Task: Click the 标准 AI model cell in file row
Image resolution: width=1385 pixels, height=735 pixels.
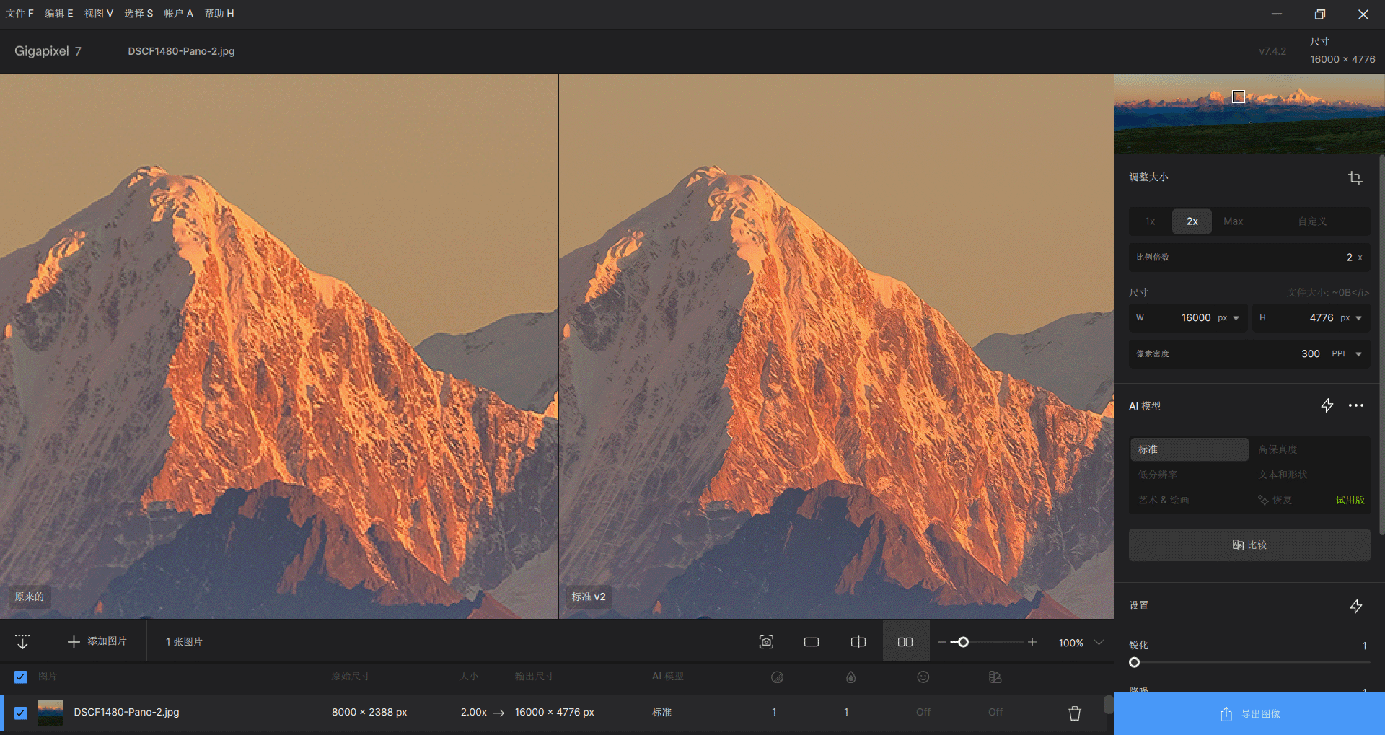Action: [662, 713]
